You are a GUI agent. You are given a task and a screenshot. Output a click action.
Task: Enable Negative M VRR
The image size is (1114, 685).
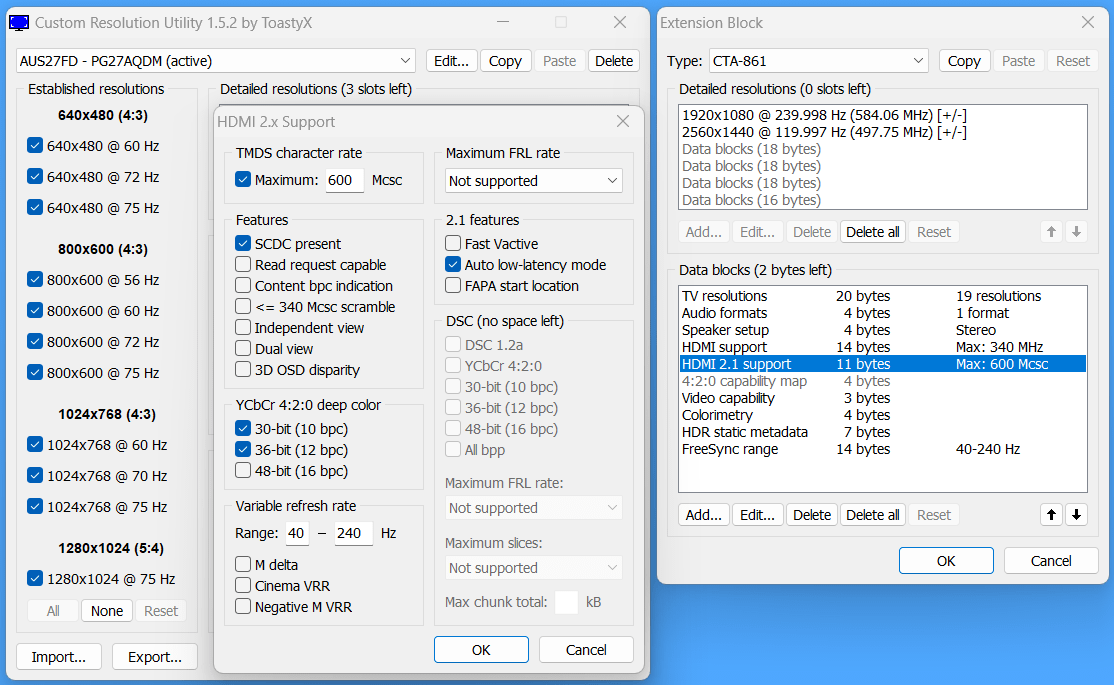click(x=243, y=607)
